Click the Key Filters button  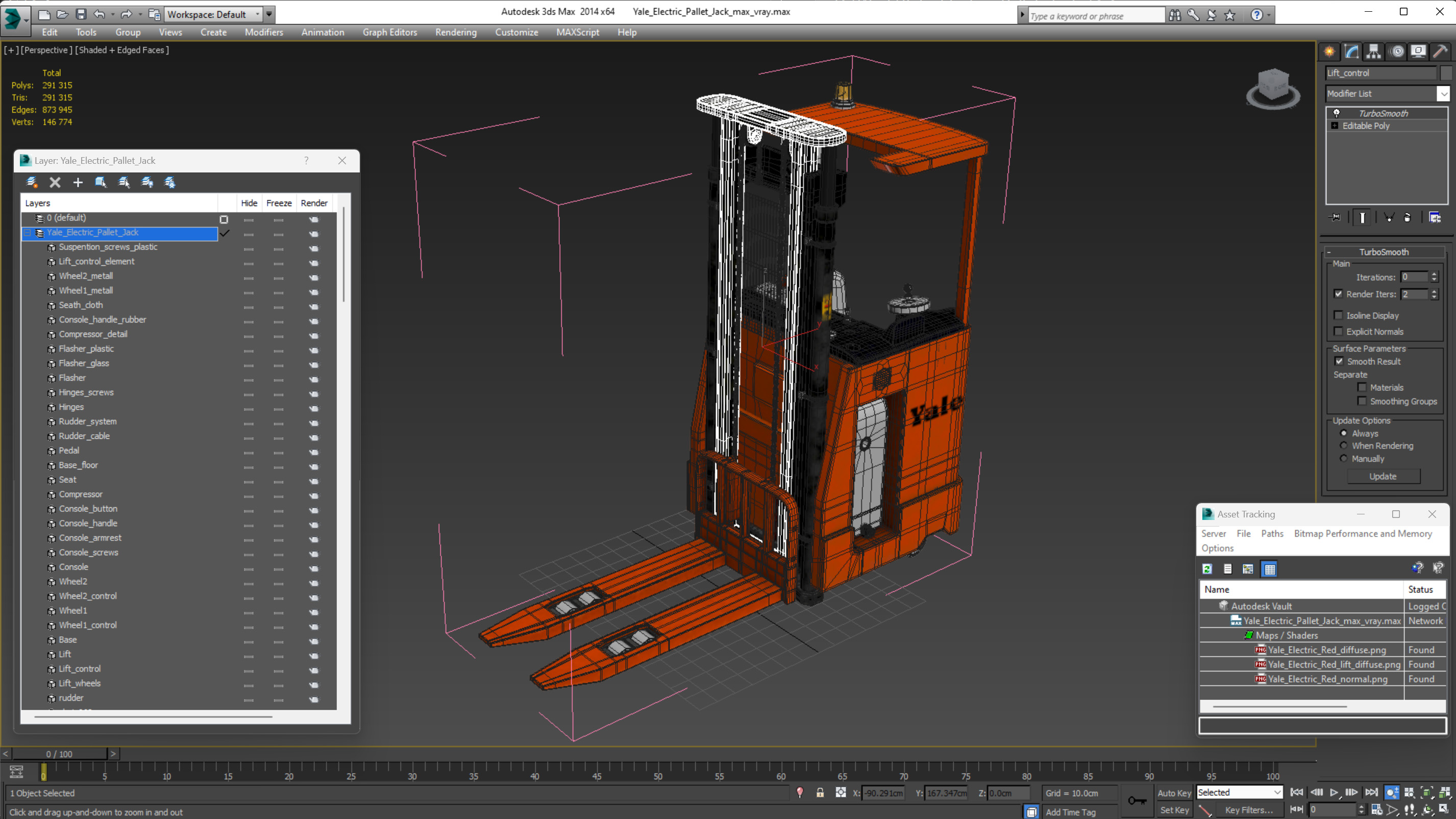(x=1249, y=810)
